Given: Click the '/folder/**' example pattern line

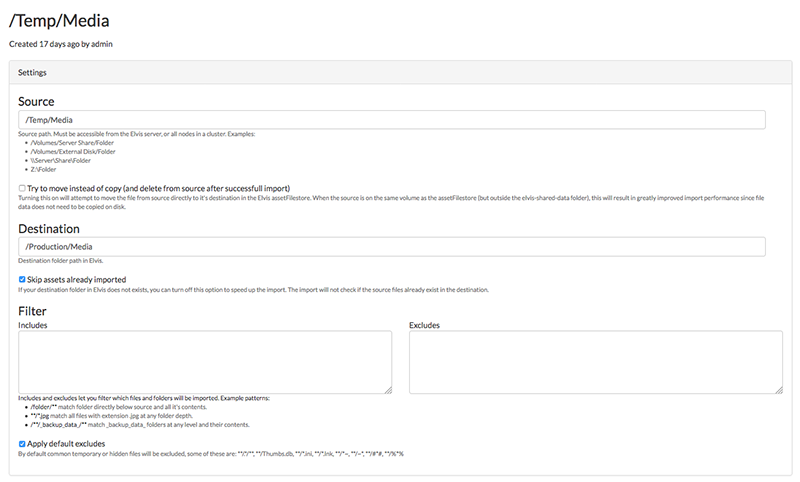Looking at the screenshot, I should click(118, 407).
